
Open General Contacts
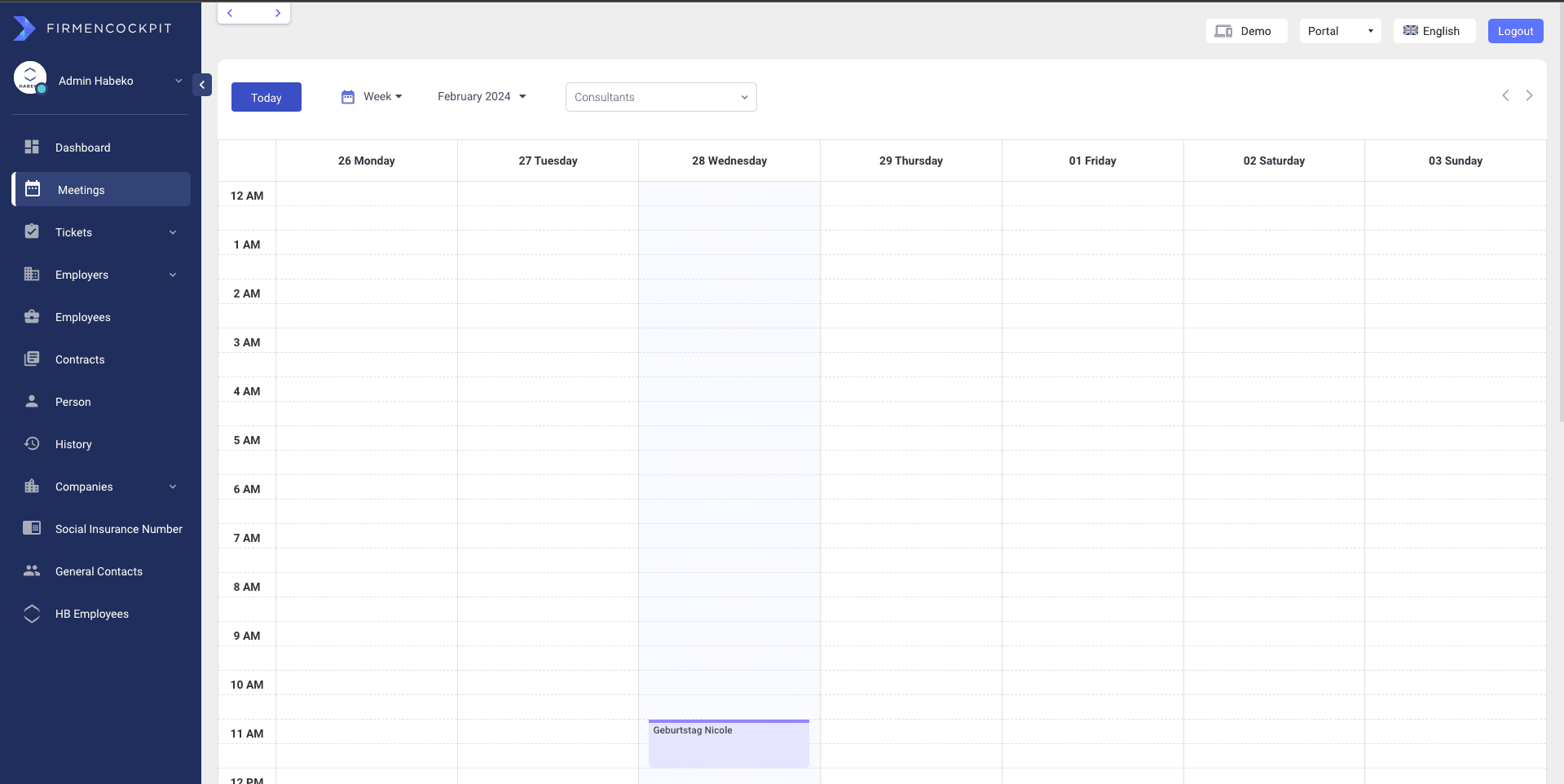tap(101, 571)
